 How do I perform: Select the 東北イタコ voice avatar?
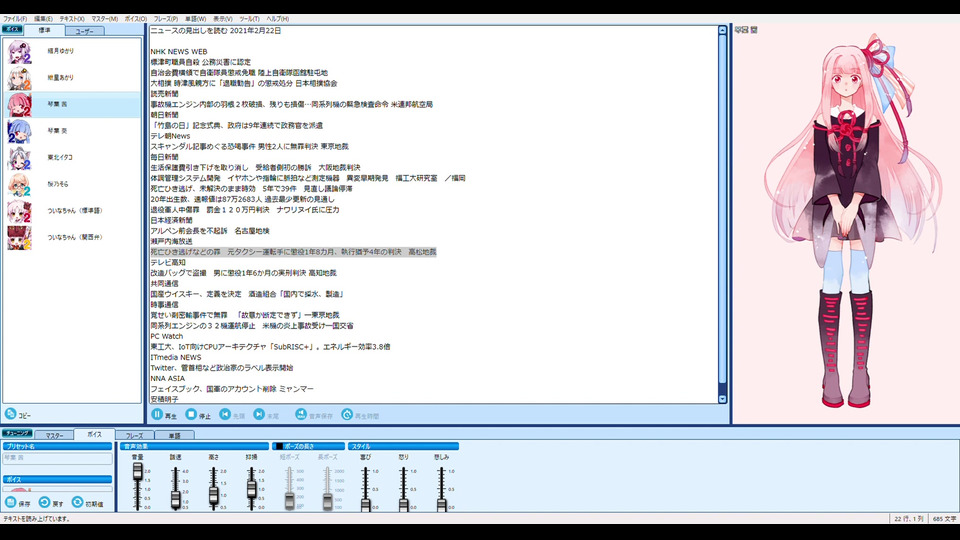pyautogui.click(x=20, y=158)
